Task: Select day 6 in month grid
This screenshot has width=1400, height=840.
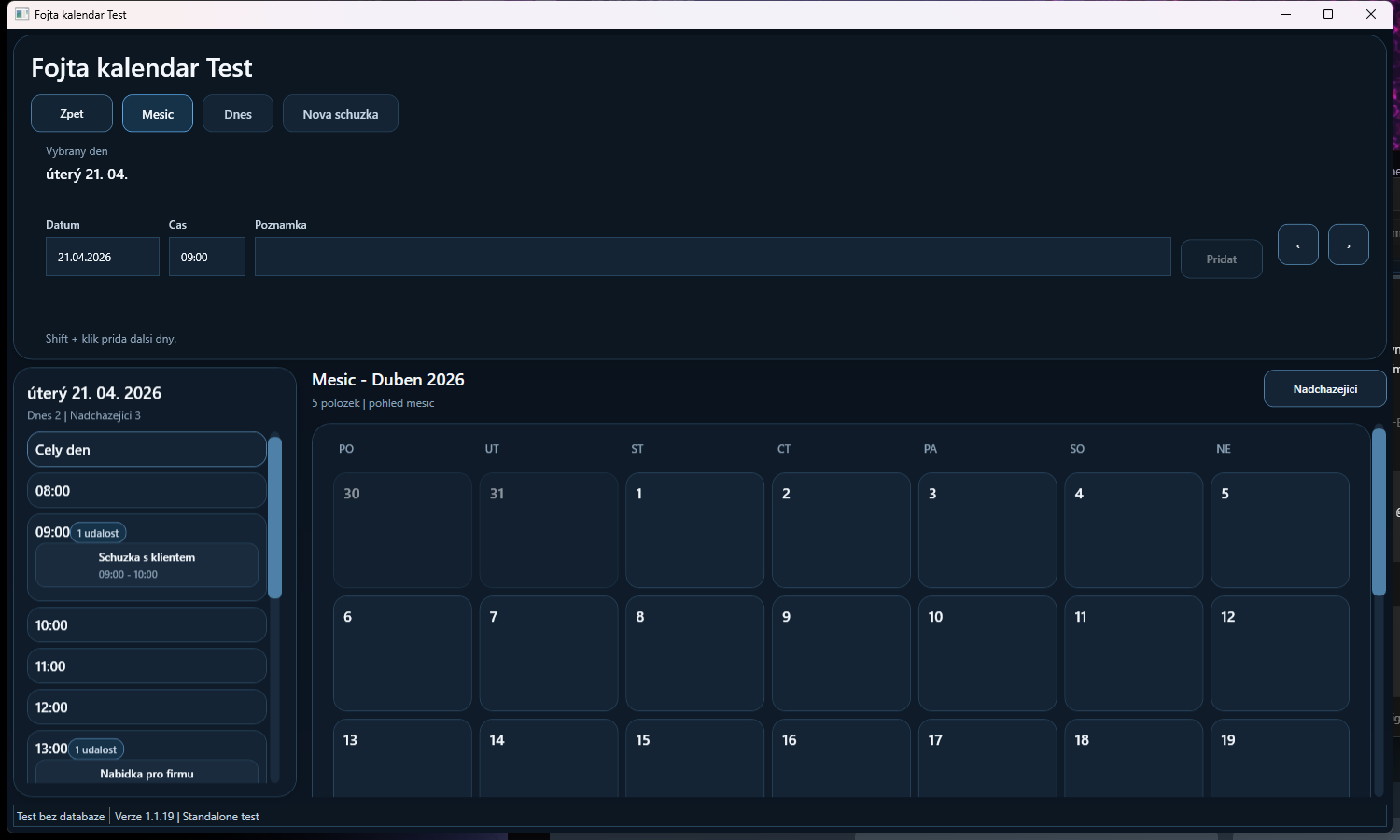Action: [x=402, y=653]
